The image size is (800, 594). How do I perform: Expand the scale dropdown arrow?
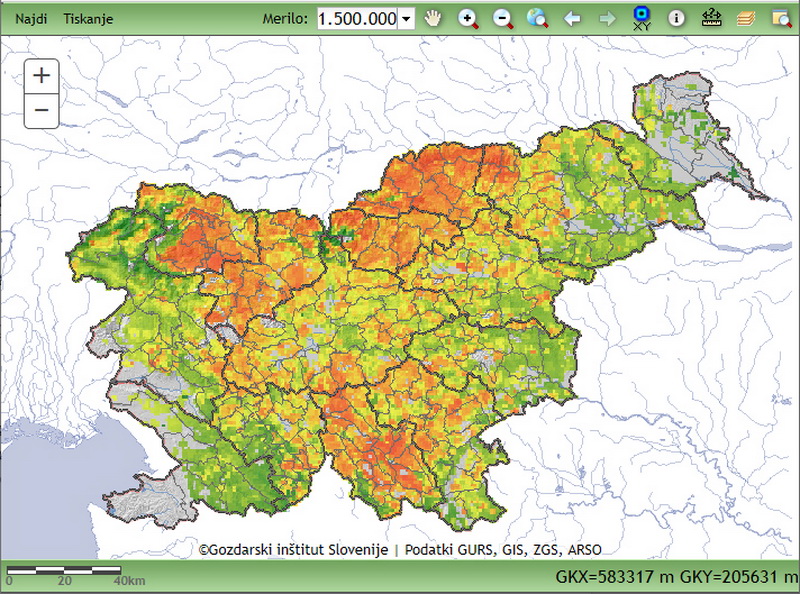[x=406, y=19]
